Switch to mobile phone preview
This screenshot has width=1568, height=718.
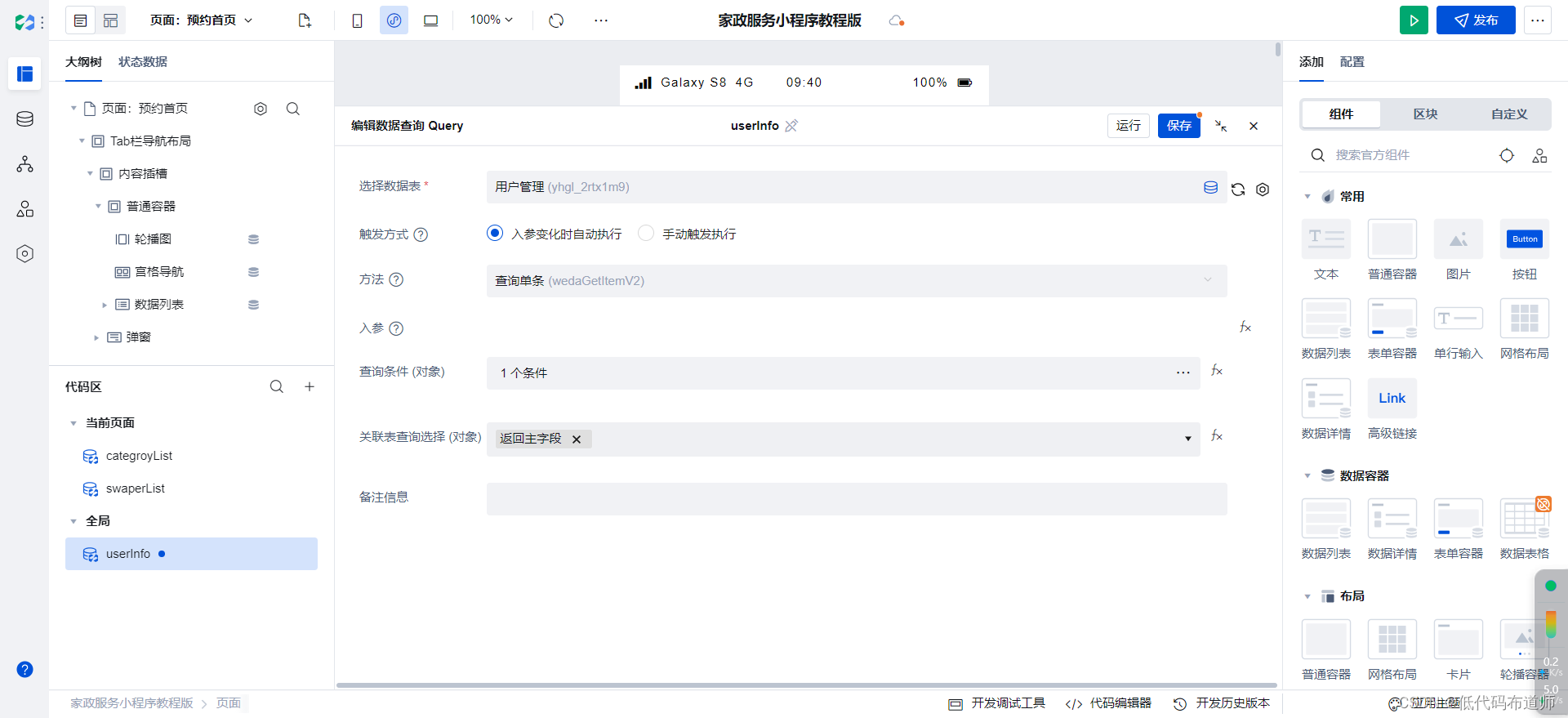(x=357, y=20)
